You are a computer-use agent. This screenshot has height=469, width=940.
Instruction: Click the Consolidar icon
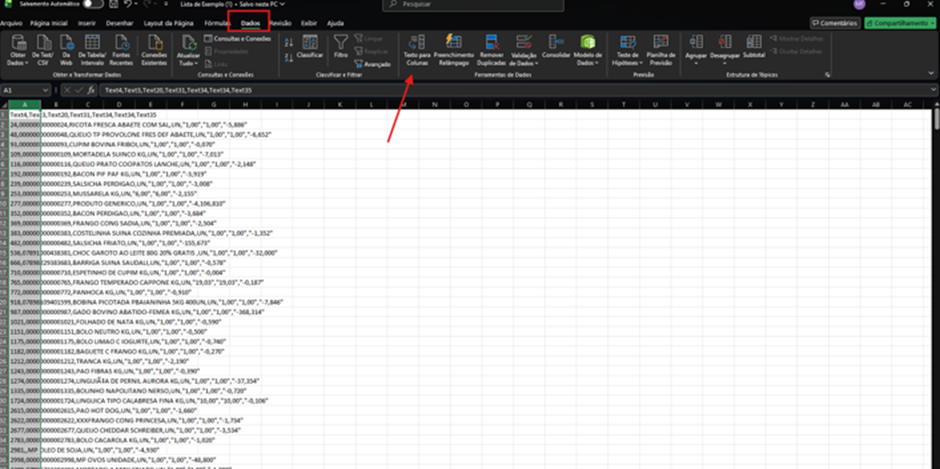(x=556, y=46)
